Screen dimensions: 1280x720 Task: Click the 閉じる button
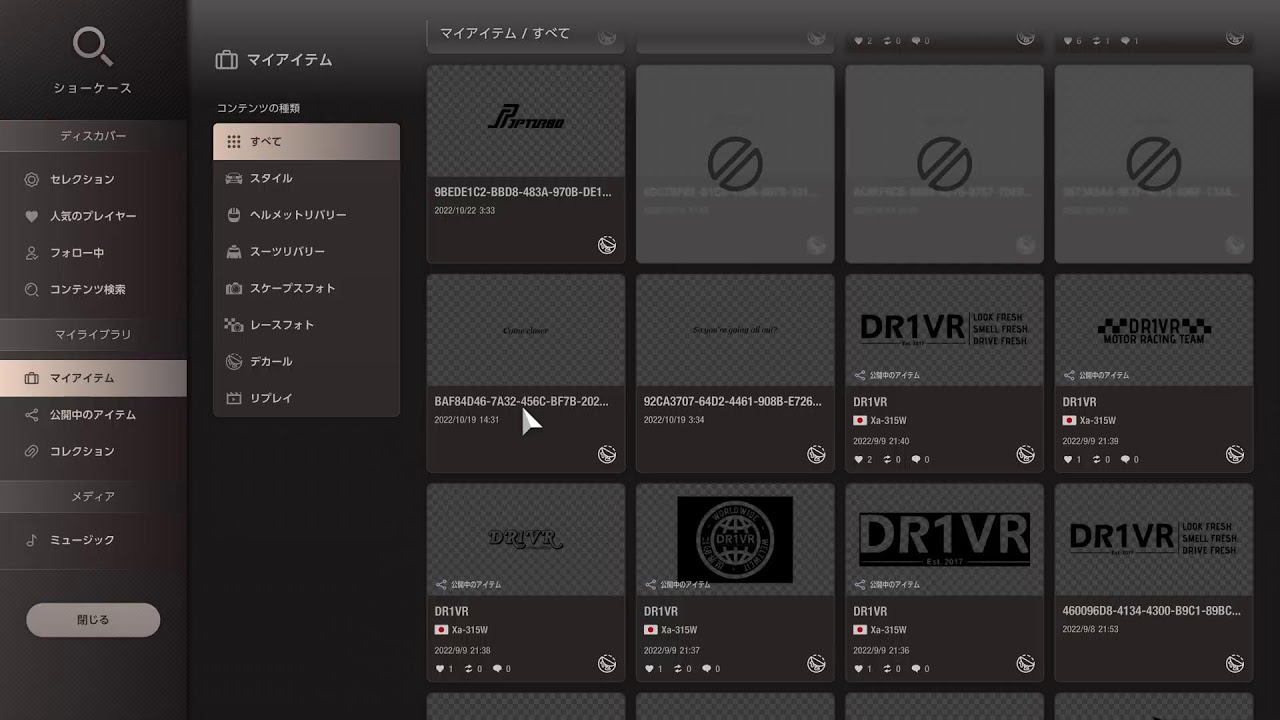[x=93, y=620]
